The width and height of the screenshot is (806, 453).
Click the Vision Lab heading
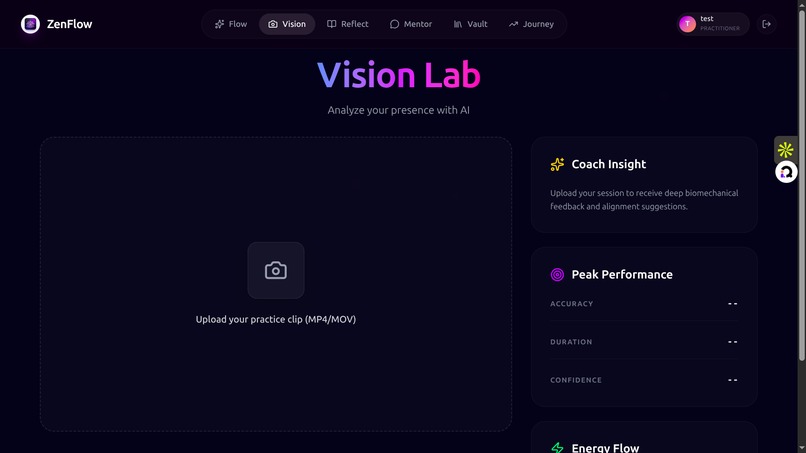399,75
